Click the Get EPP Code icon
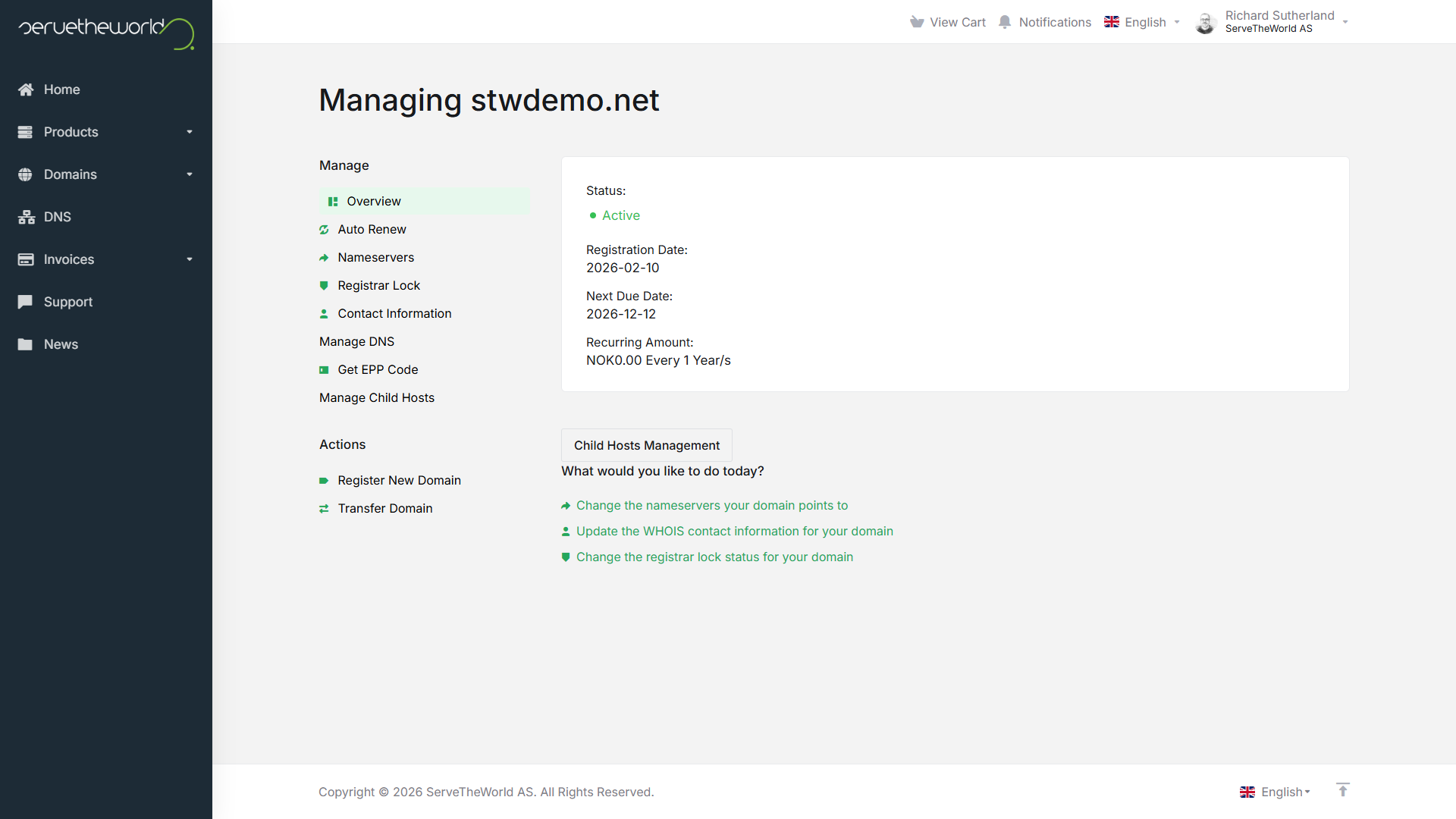Screen dimensions: 1456x819 (324, 370)
